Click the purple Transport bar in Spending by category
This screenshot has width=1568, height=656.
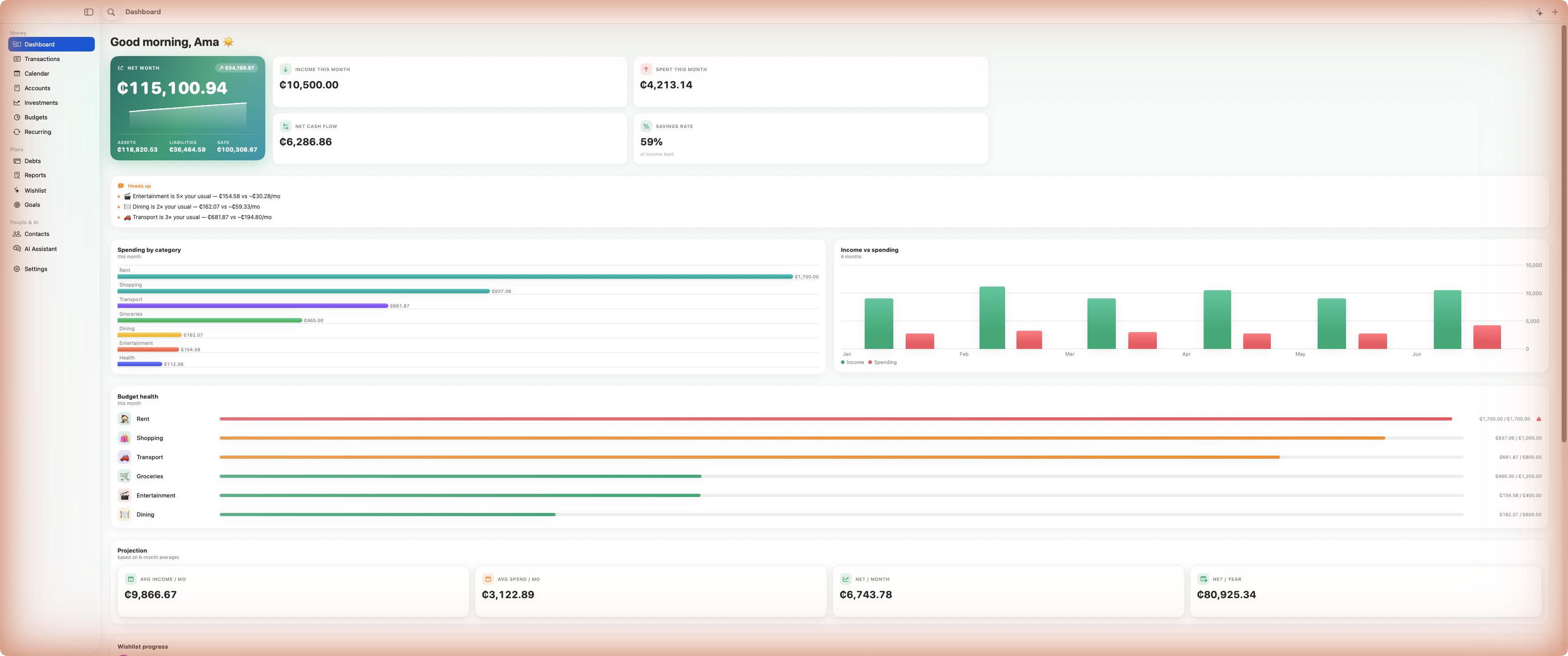pos(253,306)
